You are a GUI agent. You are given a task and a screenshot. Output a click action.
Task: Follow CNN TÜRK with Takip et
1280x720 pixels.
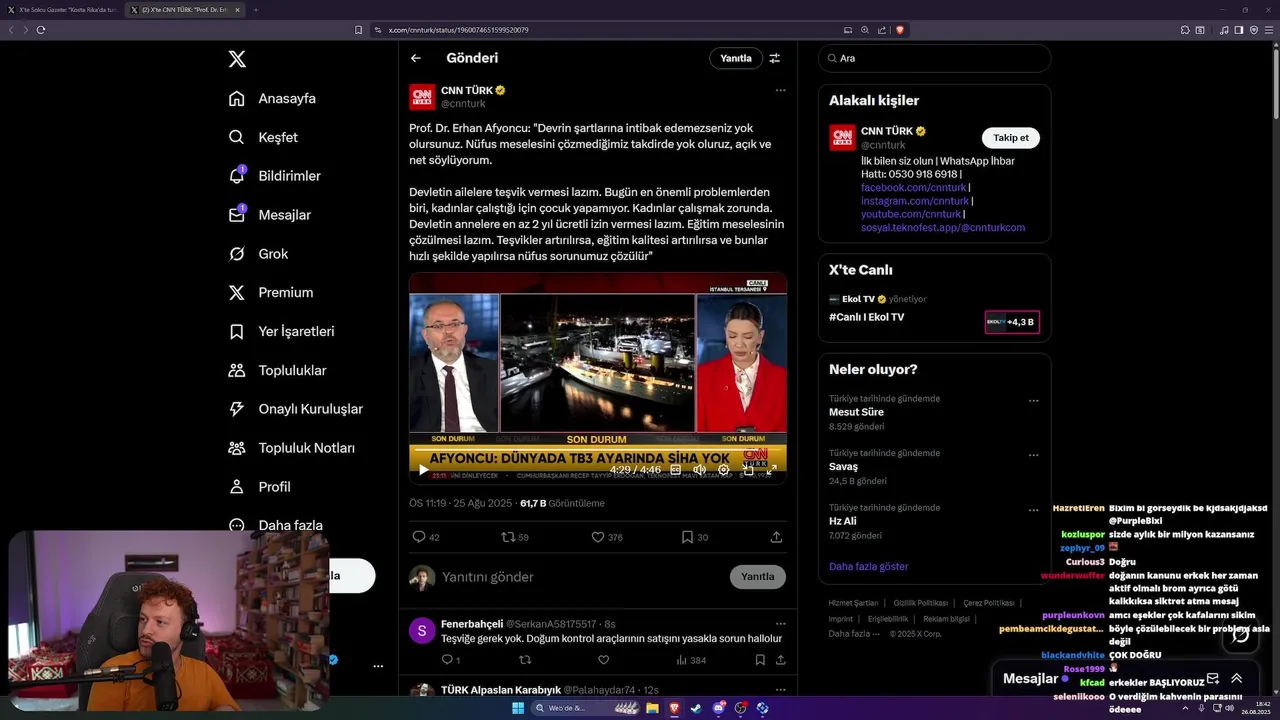click(x=1011, y=138)
